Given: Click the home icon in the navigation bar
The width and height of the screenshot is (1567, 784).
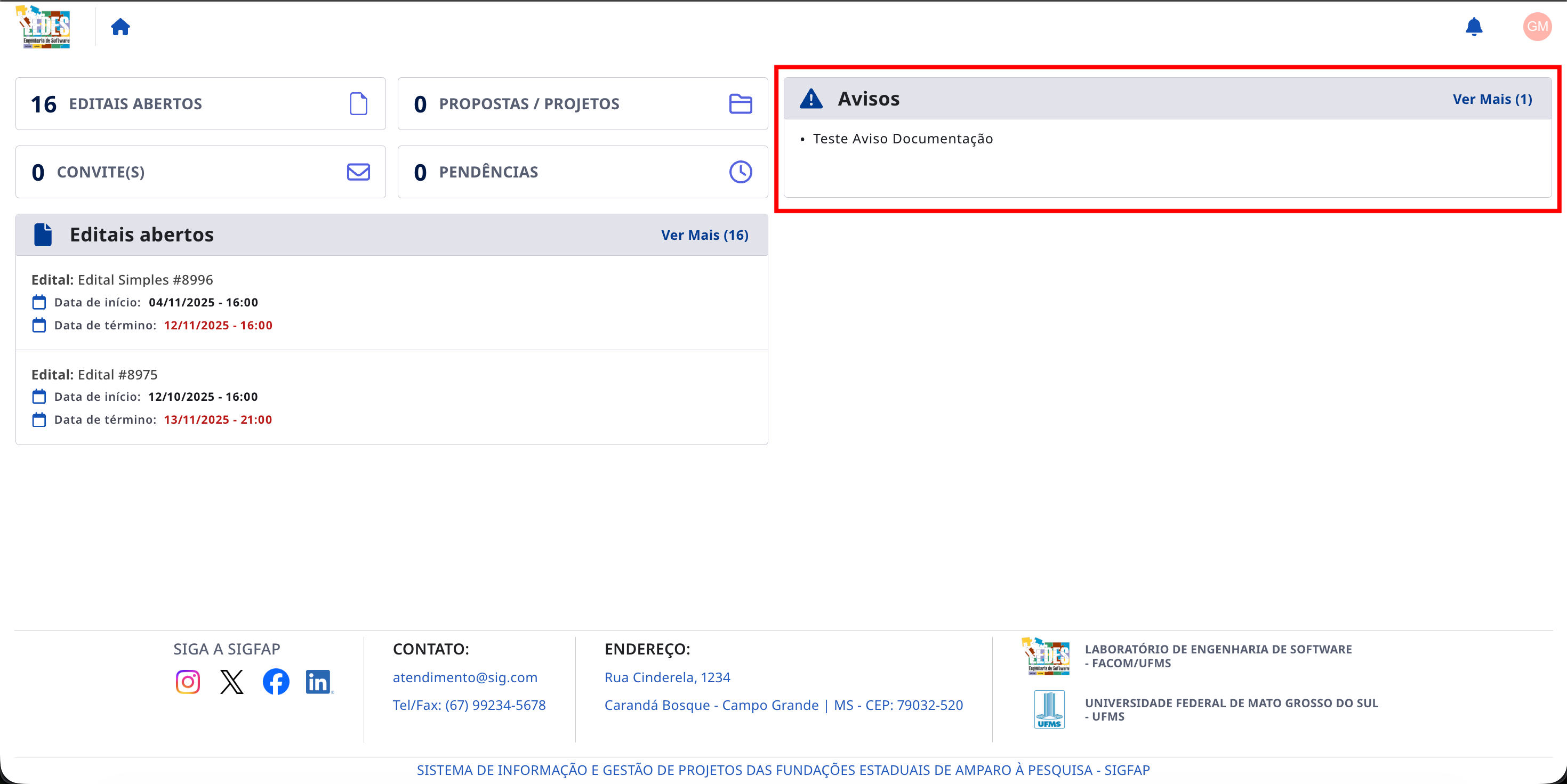Looking at the screenshot, I should pyautogui.click(x=120, y=26).
